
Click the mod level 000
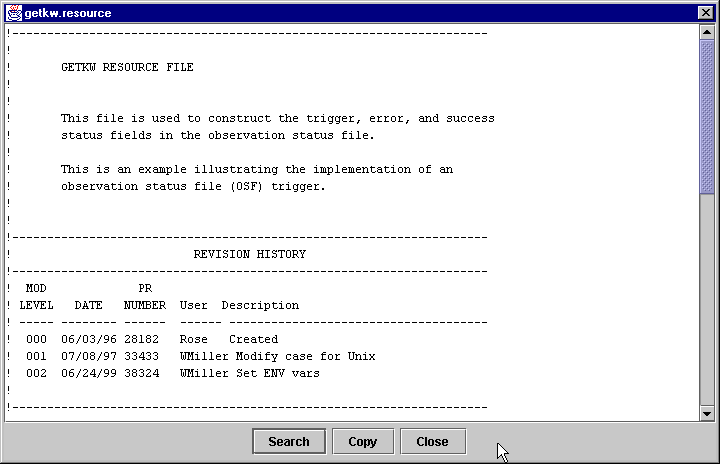coord(36,339)
